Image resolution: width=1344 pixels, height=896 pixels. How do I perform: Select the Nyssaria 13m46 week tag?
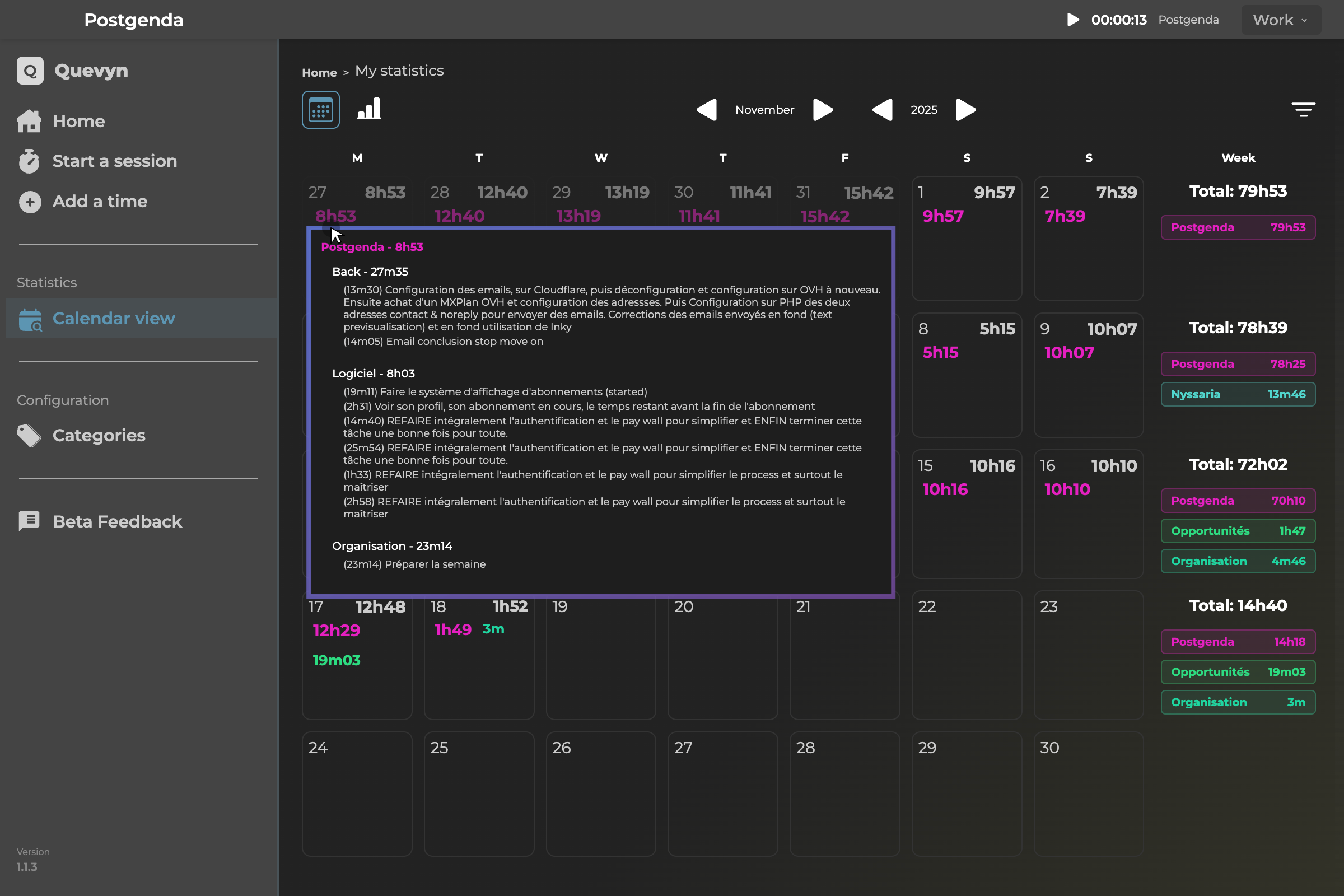pyautogui.click(x=1238, y=394)
